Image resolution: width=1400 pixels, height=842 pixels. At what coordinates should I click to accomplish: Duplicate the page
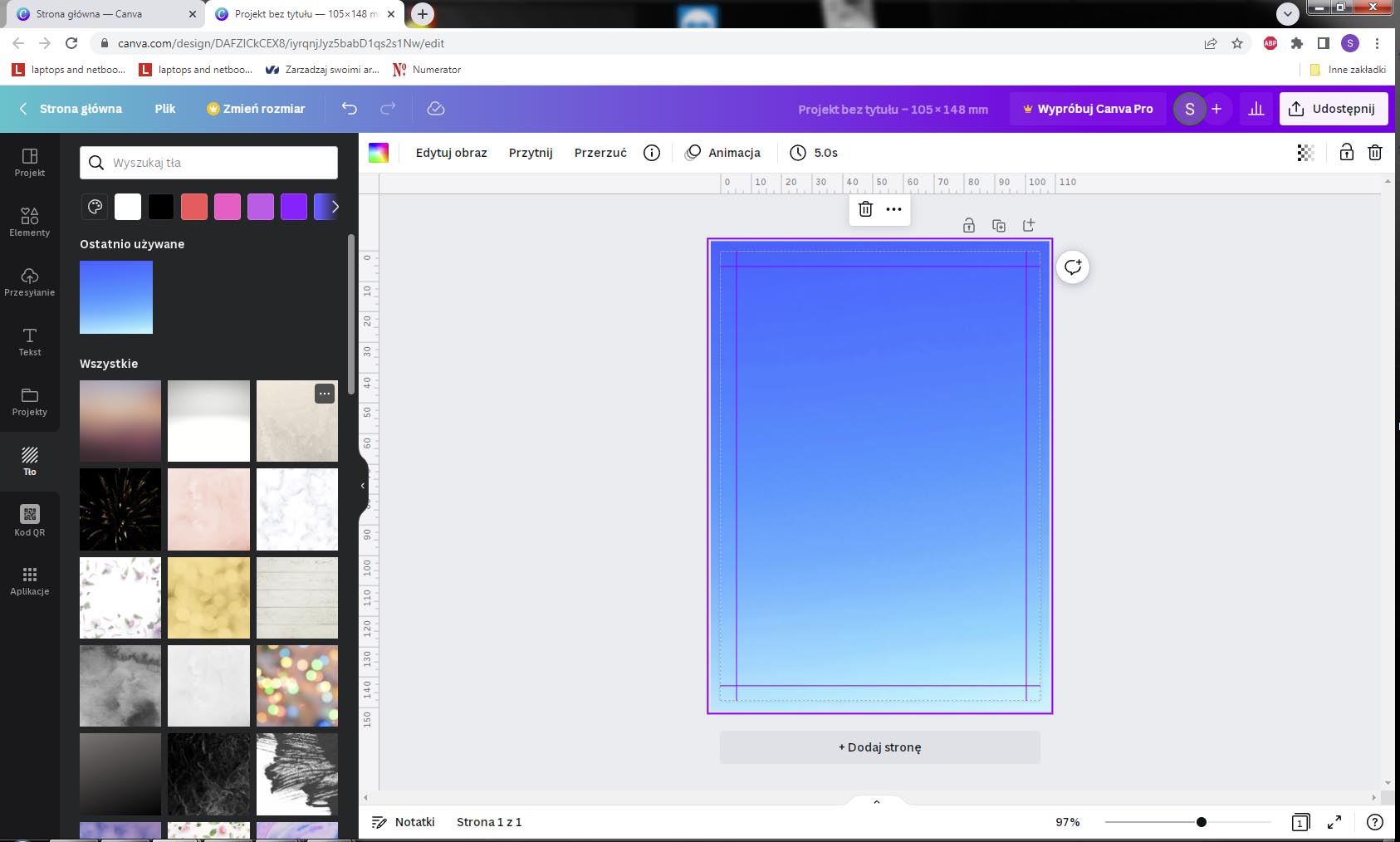tap(999, 225)
